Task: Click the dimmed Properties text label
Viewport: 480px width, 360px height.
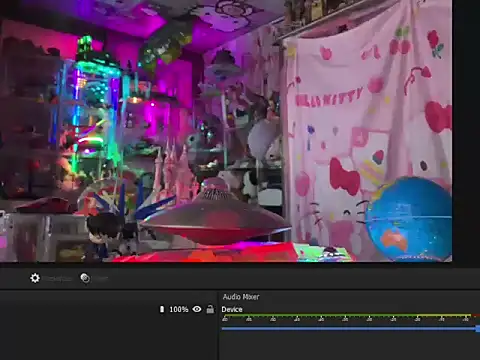Action: (58, 279)
